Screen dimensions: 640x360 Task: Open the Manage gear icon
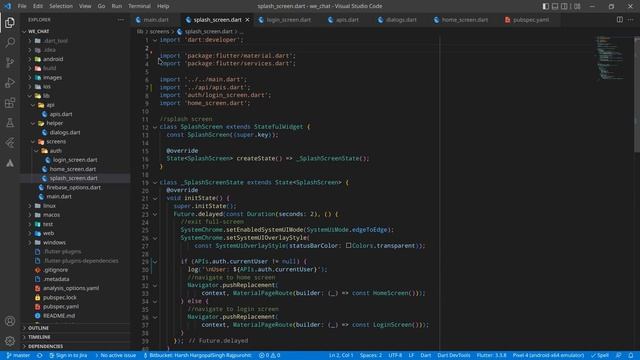click(x=10, y=340)
